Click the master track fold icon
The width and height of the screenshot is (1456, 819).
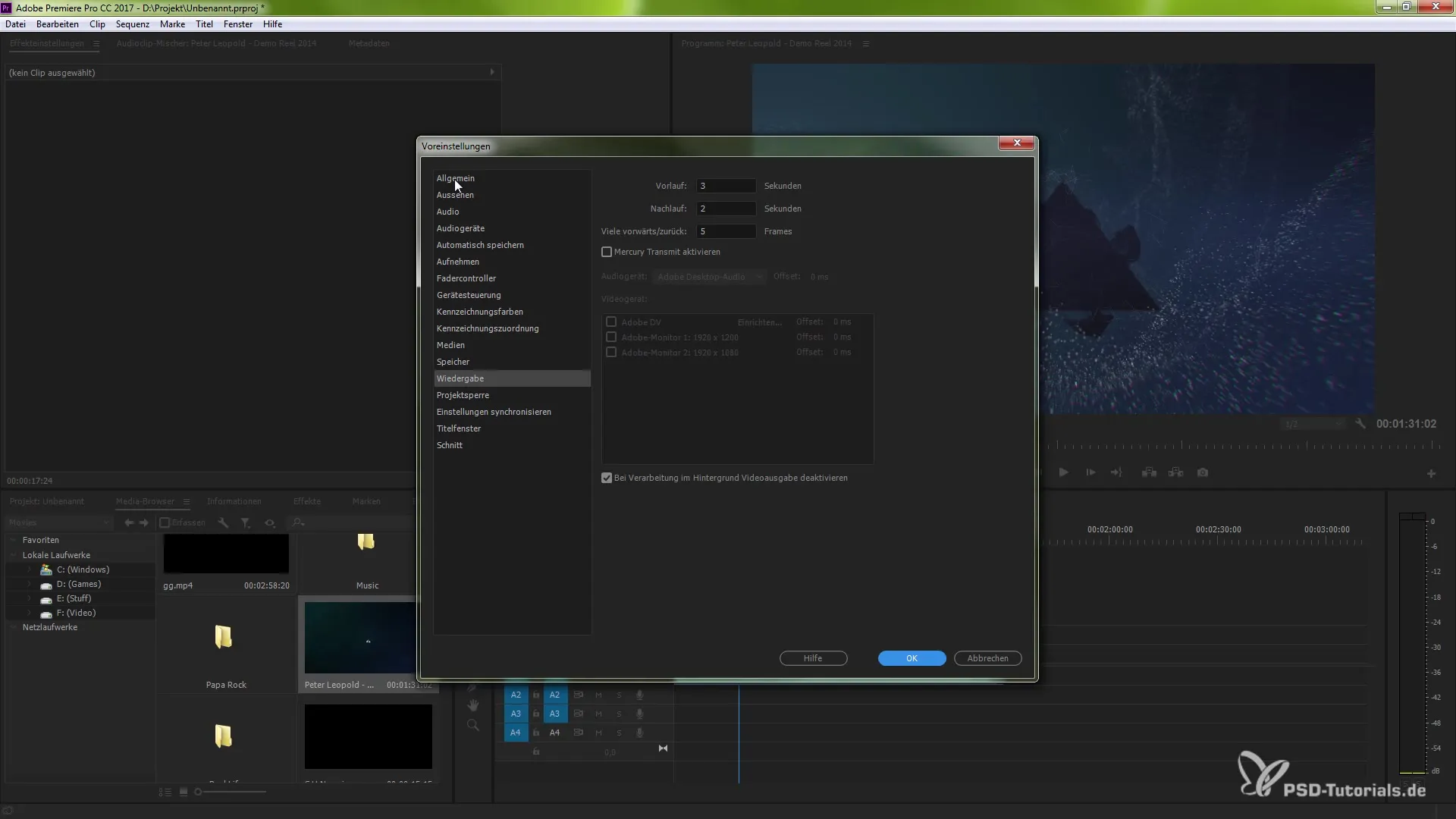point(663,748)
